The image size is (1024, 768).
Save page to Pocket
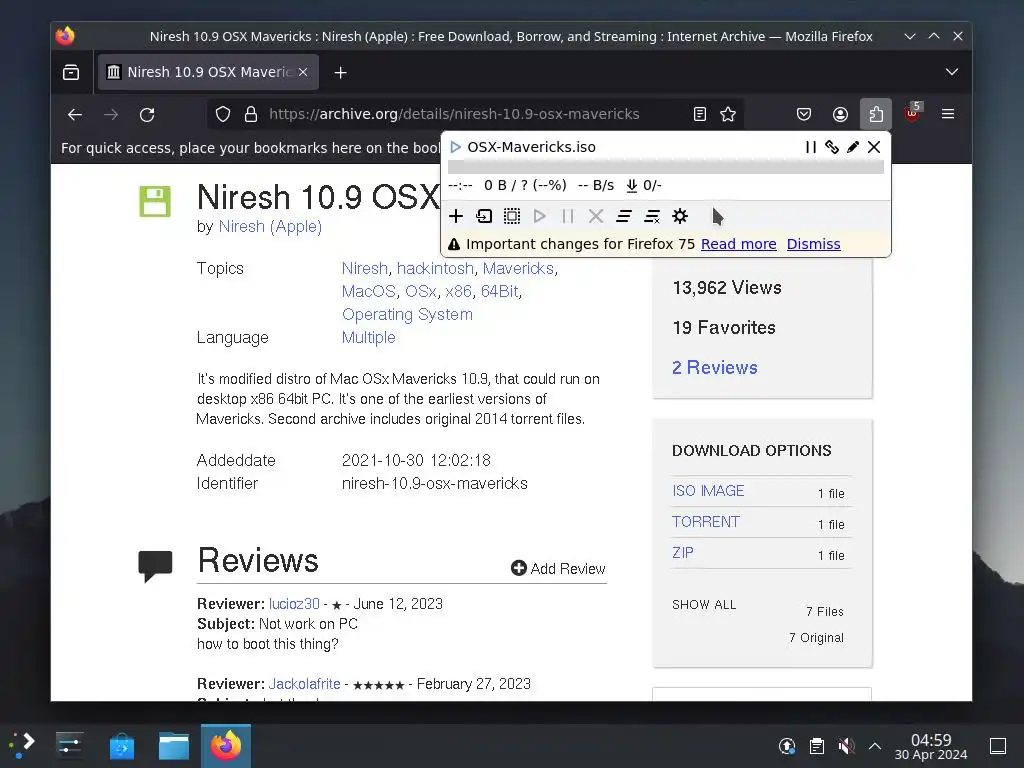click(x=804, y=114)
